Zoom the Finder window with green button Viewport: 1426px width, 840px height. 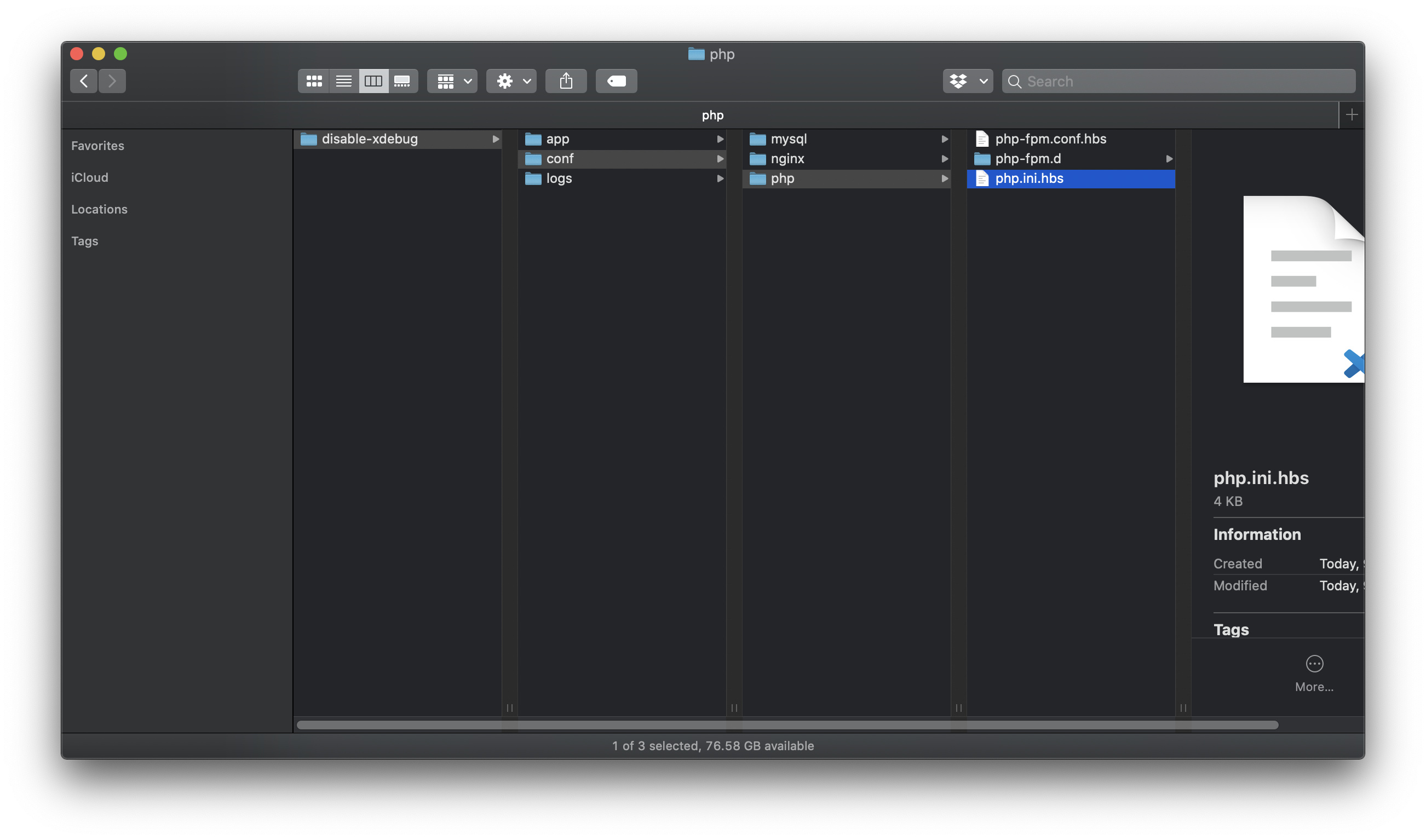point(120,54)
